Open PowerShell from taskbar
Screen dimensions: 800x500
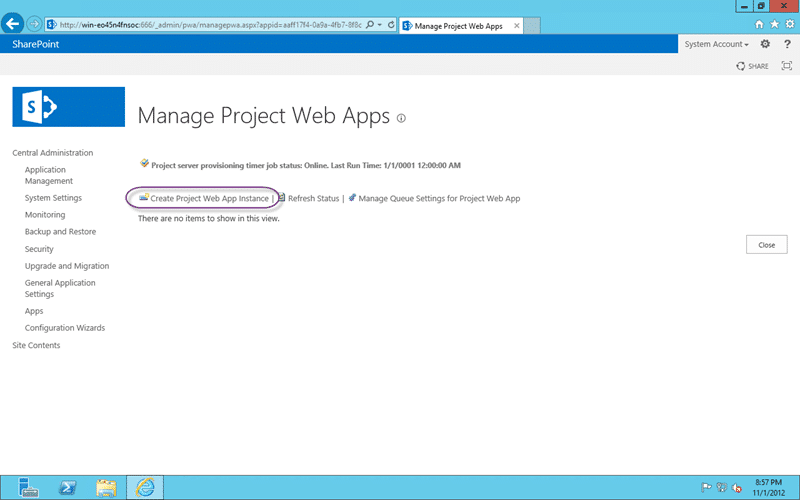click(x=67, y=488)
